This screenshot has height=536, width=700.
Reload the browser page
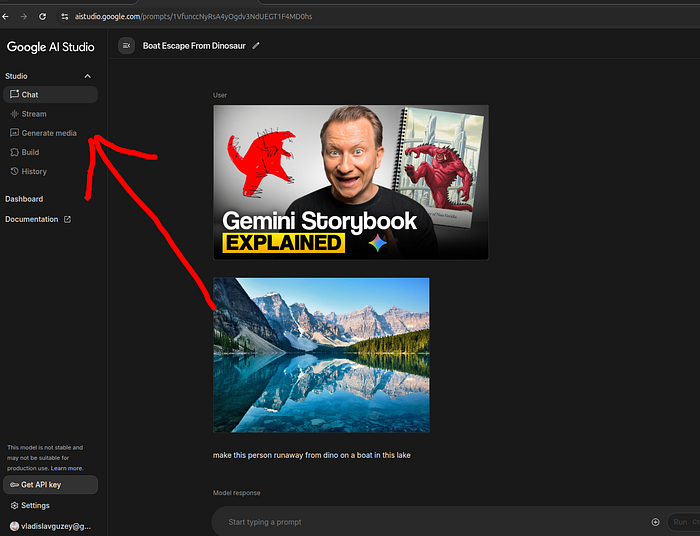[42, 17]
